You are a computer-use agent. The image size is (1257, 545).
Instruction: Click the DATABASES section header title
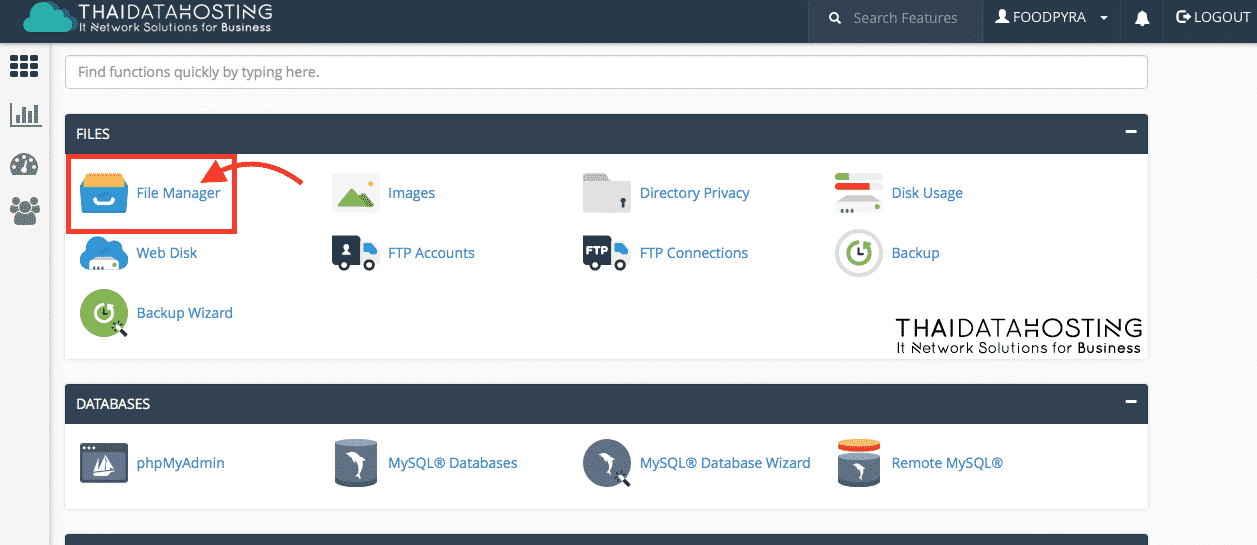(x=113, y=404)
